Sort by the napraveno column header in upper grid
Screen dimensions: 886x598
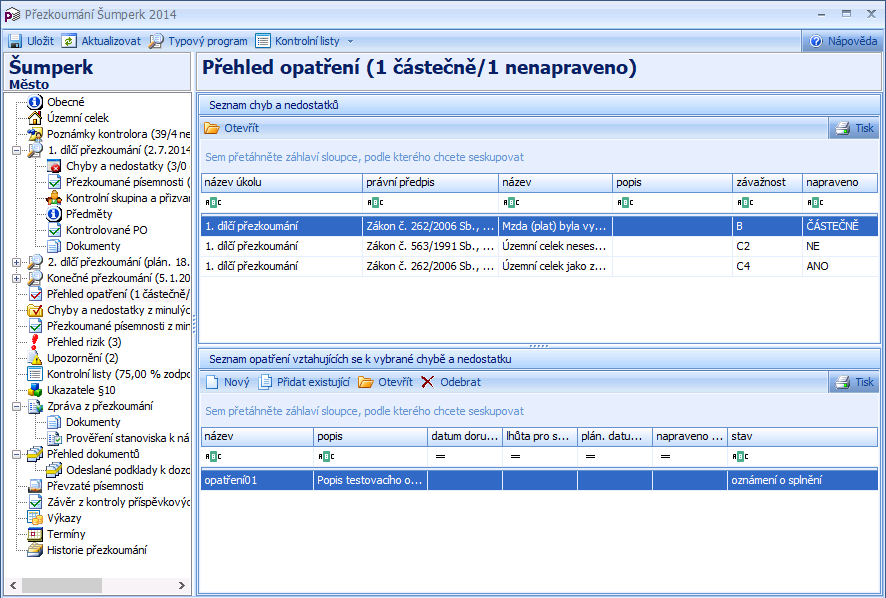[x=840, y=183]
